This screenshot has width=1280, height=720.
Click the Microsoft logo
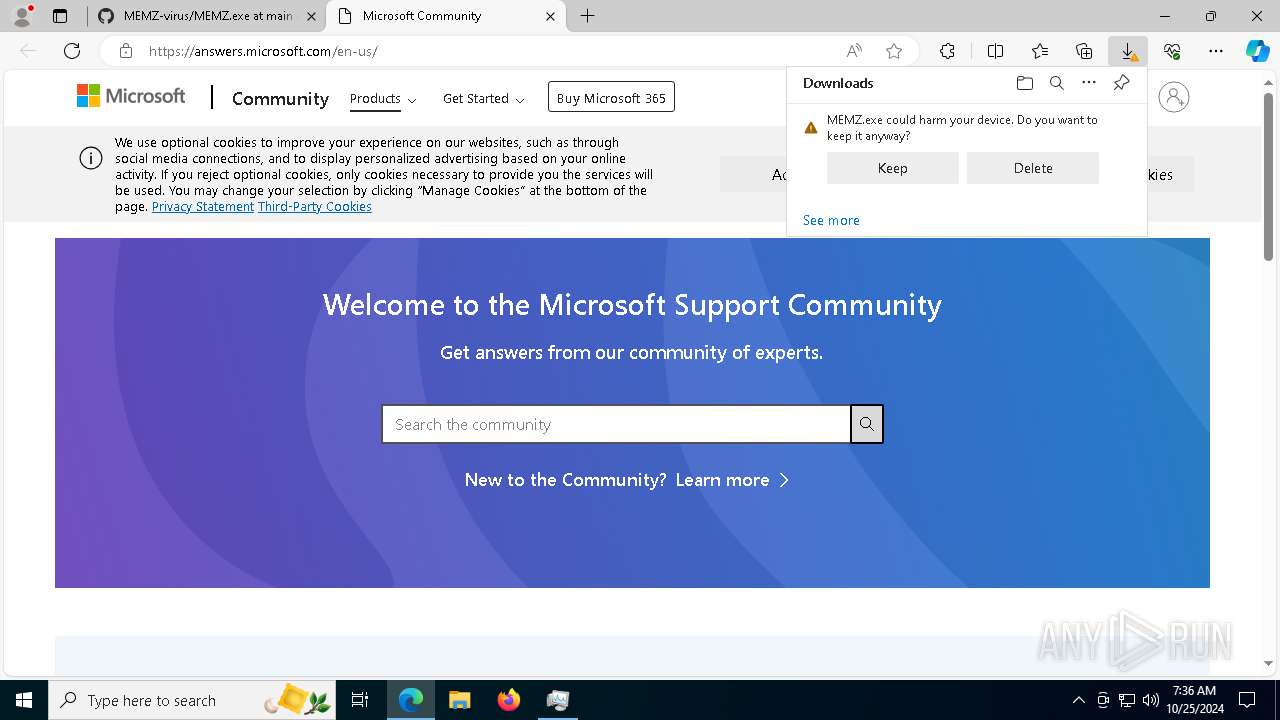click(x=131, y=96)
